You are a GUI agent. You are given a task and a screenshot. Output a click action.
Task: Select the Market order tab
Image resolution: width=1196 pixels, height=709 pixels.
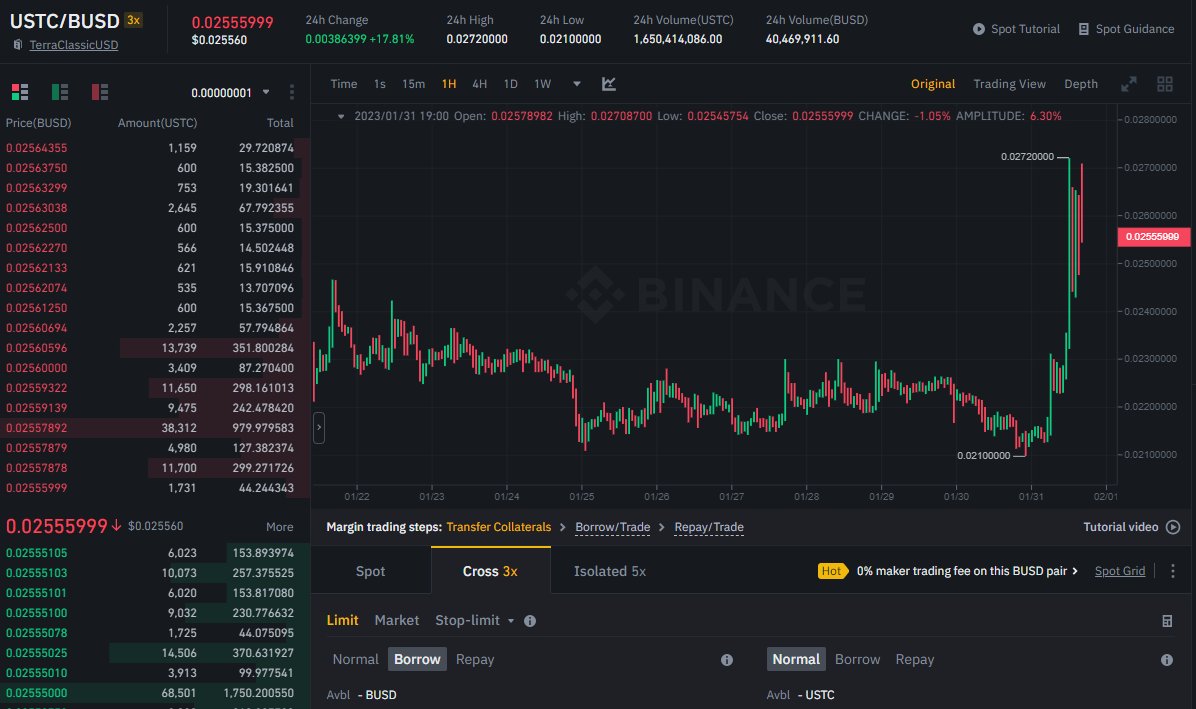pos(397,621)
